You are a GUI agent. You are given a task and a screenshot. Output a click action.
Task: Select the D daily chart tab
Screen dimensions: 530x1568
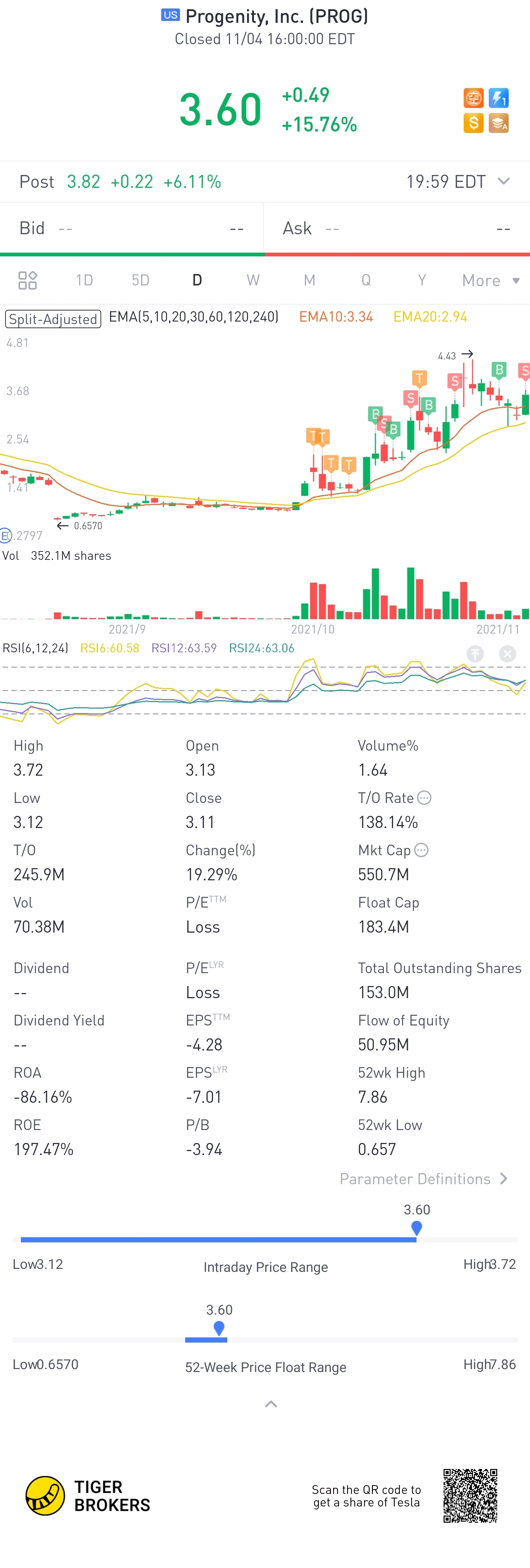pos(197,280)
